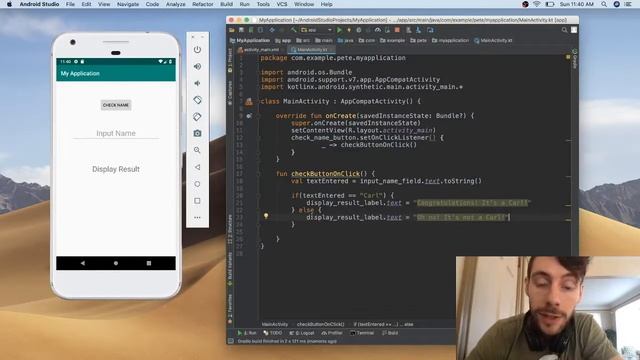Open macOS Notification Center icon

628,4
